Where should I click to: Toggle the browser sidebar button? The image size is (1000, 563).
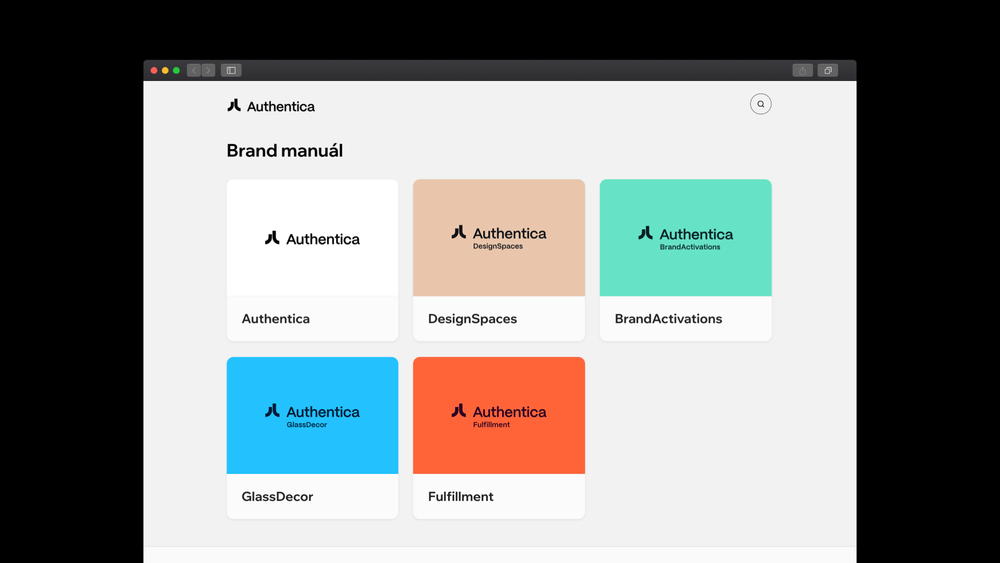[x=231, y=70]
